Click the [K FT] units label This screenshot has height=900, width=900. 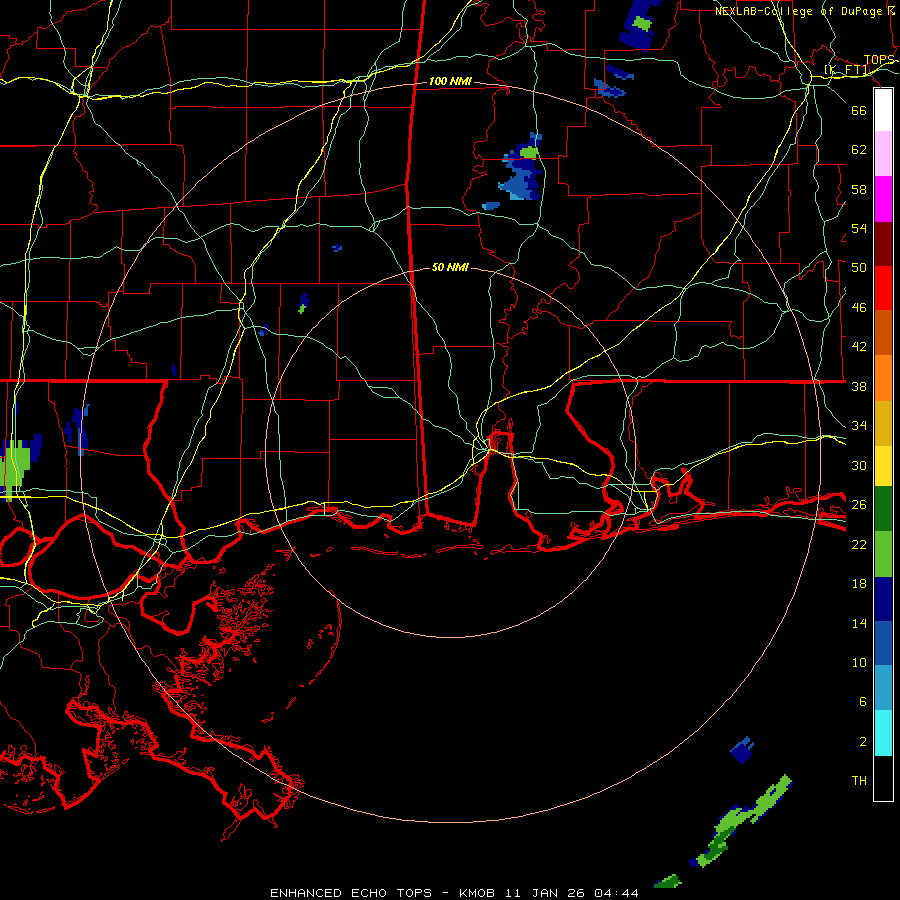point(847,70)
